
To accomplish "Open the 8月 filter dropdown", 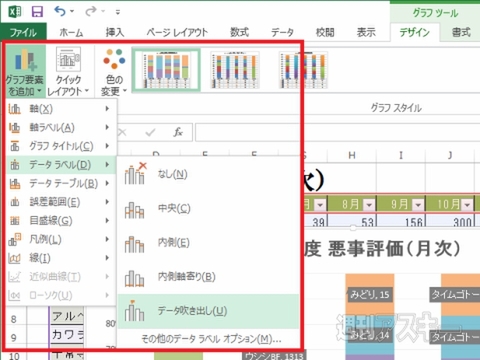I will tap(369, 204).
